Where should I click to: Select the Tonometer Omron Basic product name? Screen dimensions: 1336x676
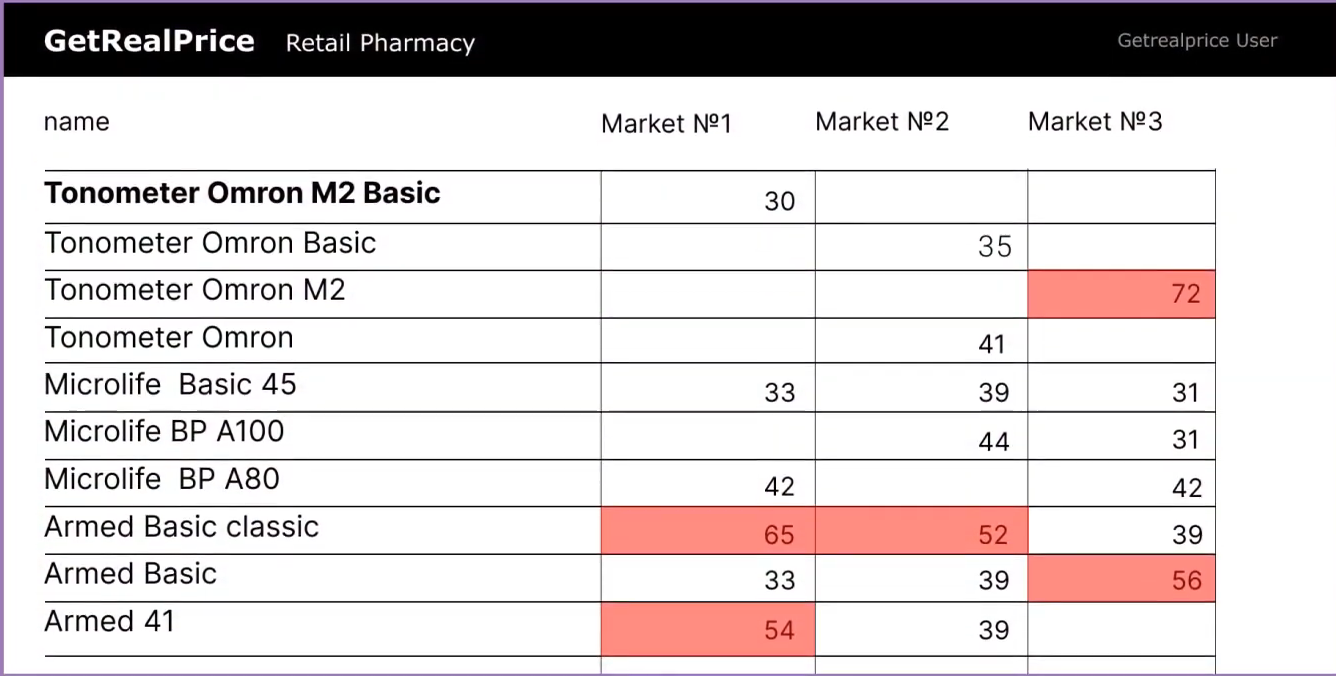coord(210,243)
